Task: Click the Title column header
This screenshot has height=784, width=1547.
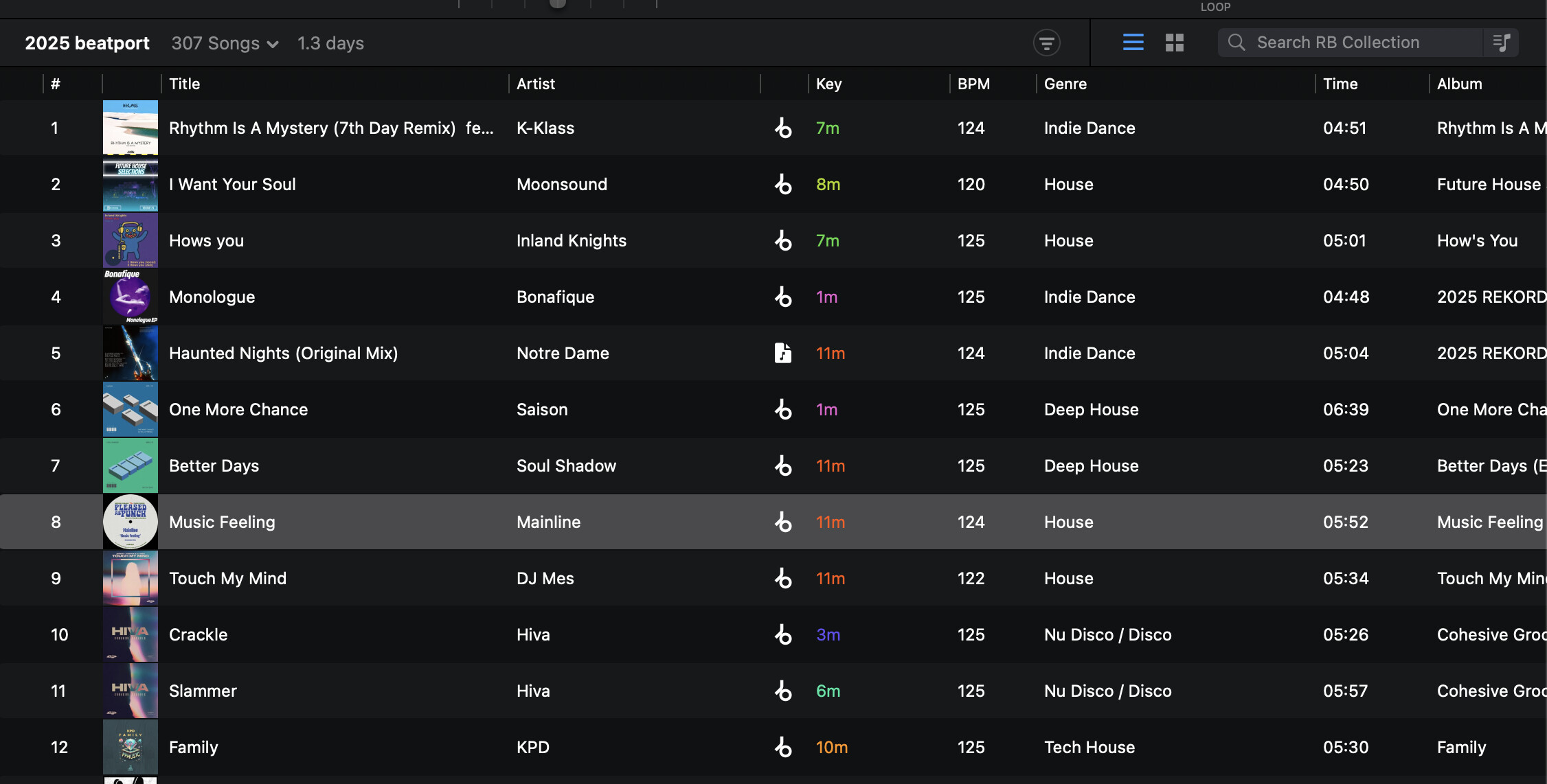Action: coord(184,84)
